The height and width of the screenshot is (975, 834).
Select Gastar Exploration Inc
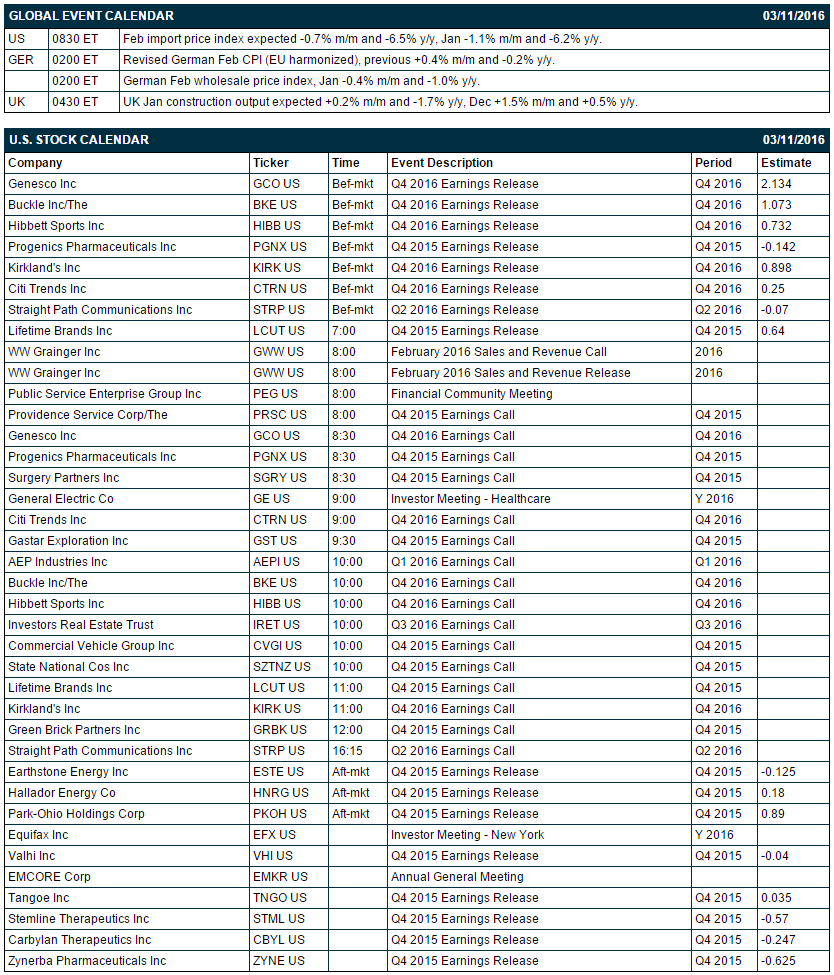click(x=68, y=541)
